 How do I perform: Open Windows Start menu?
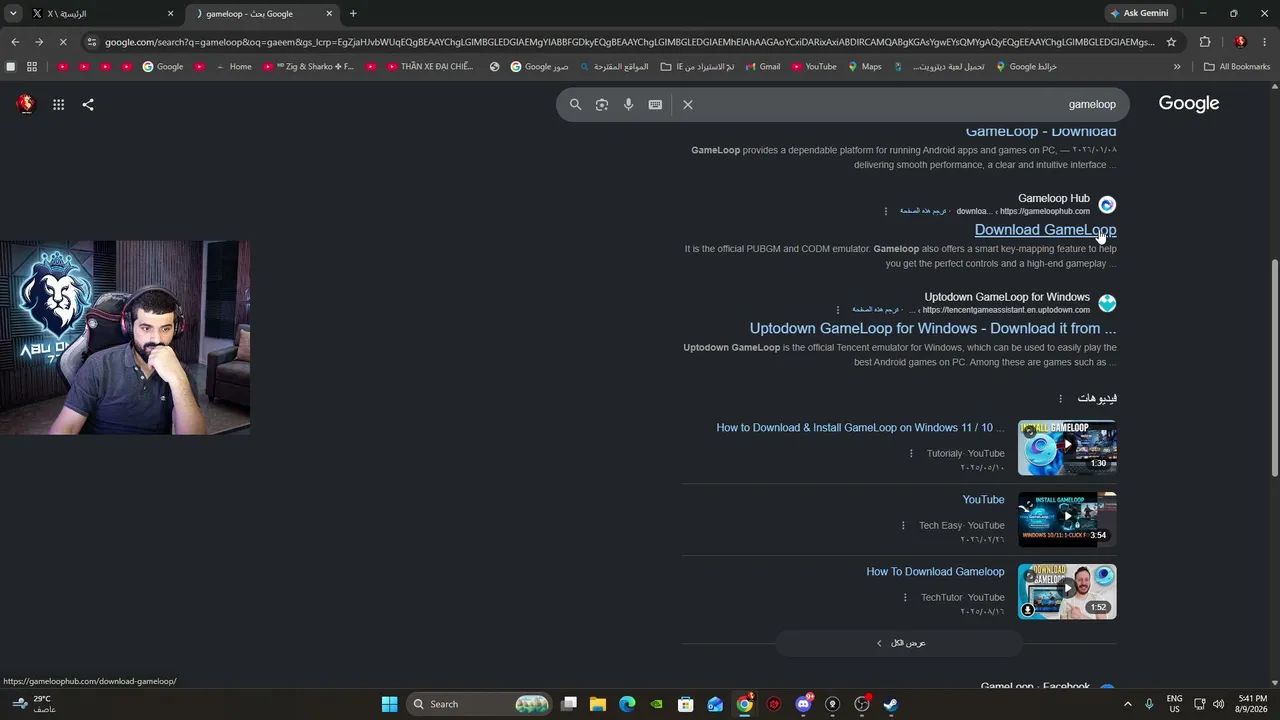point(389,704)
